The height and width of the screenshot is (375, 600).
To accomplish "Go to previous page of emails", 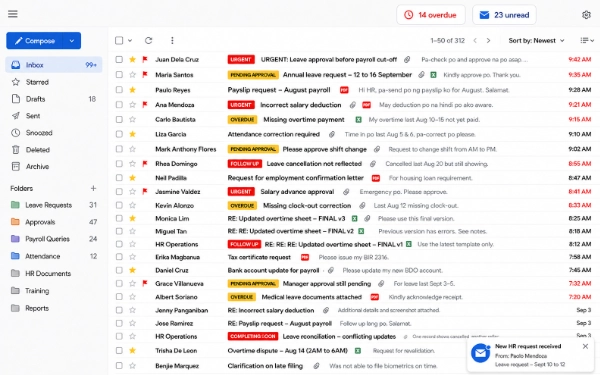I will (475, 41).
